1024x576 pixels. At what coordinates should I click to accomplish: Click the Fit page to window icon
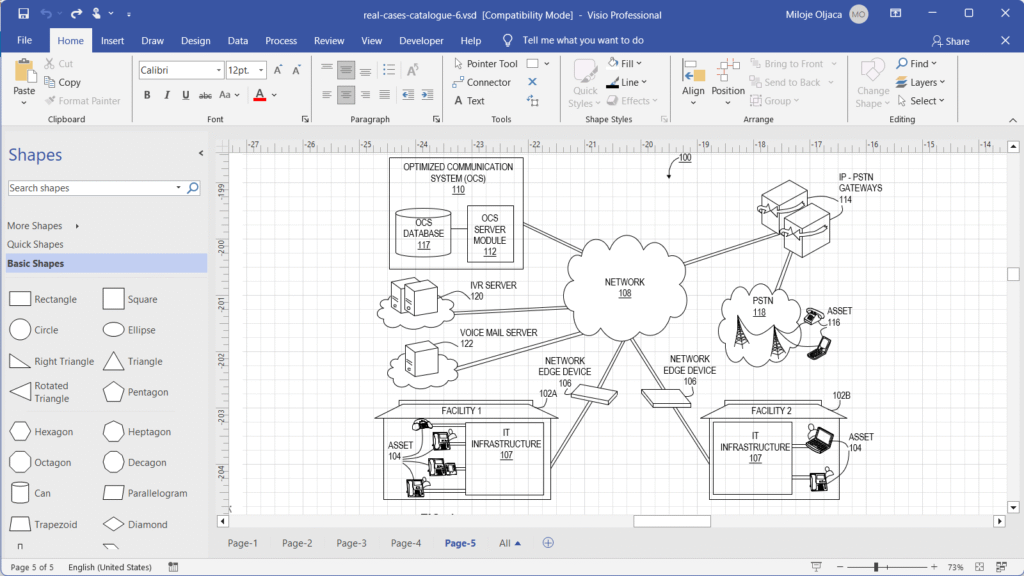(x=979, y=566)
